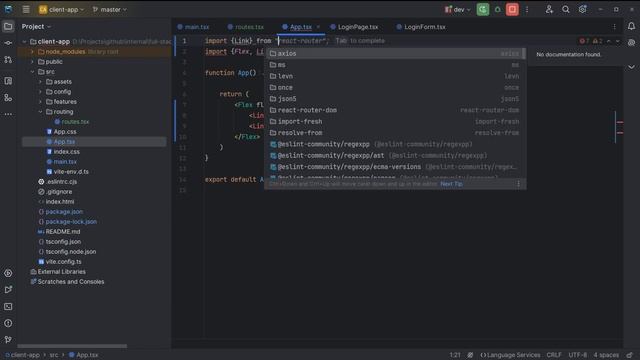This screenshot has height=360, width=640.
Task: Stop the running dev process
Action: pos(512,9)
